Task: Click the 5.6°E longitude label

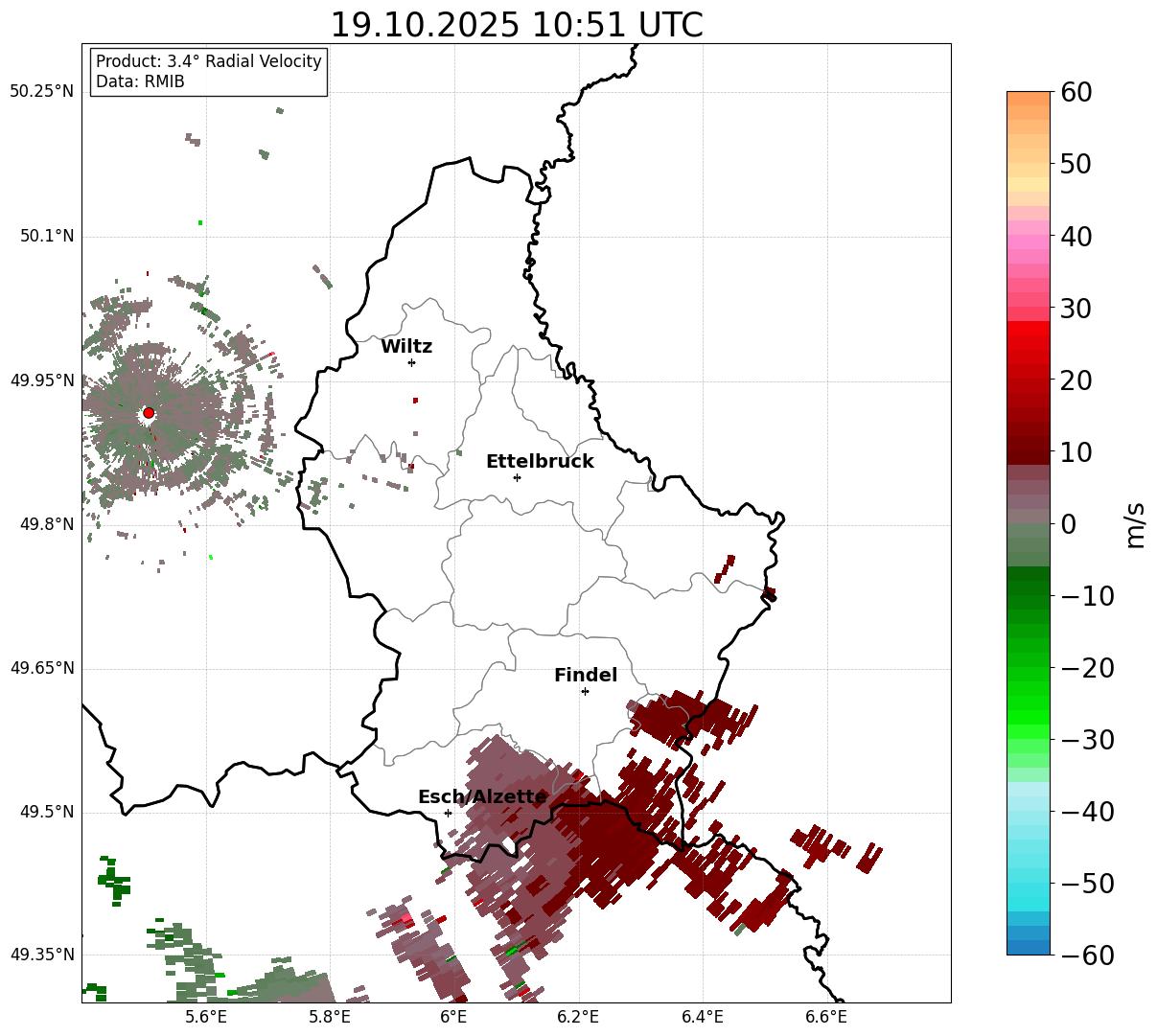Action: [206, 1018]
